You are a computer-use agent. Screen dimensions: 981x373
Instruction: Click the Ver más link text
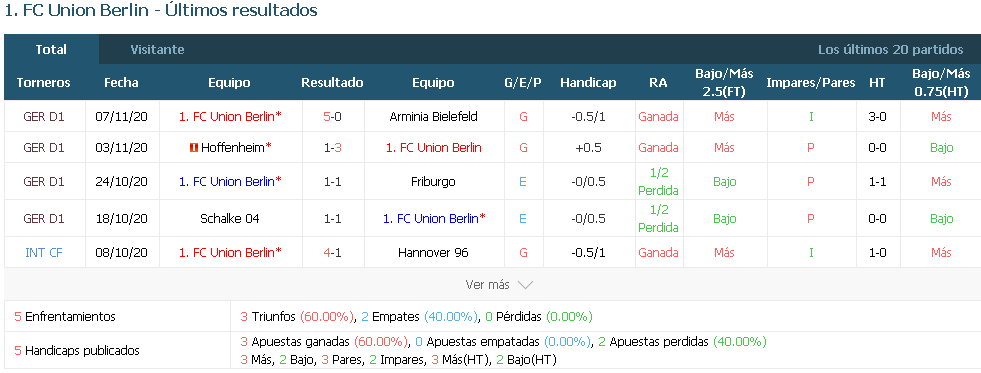tap(487, 285)
